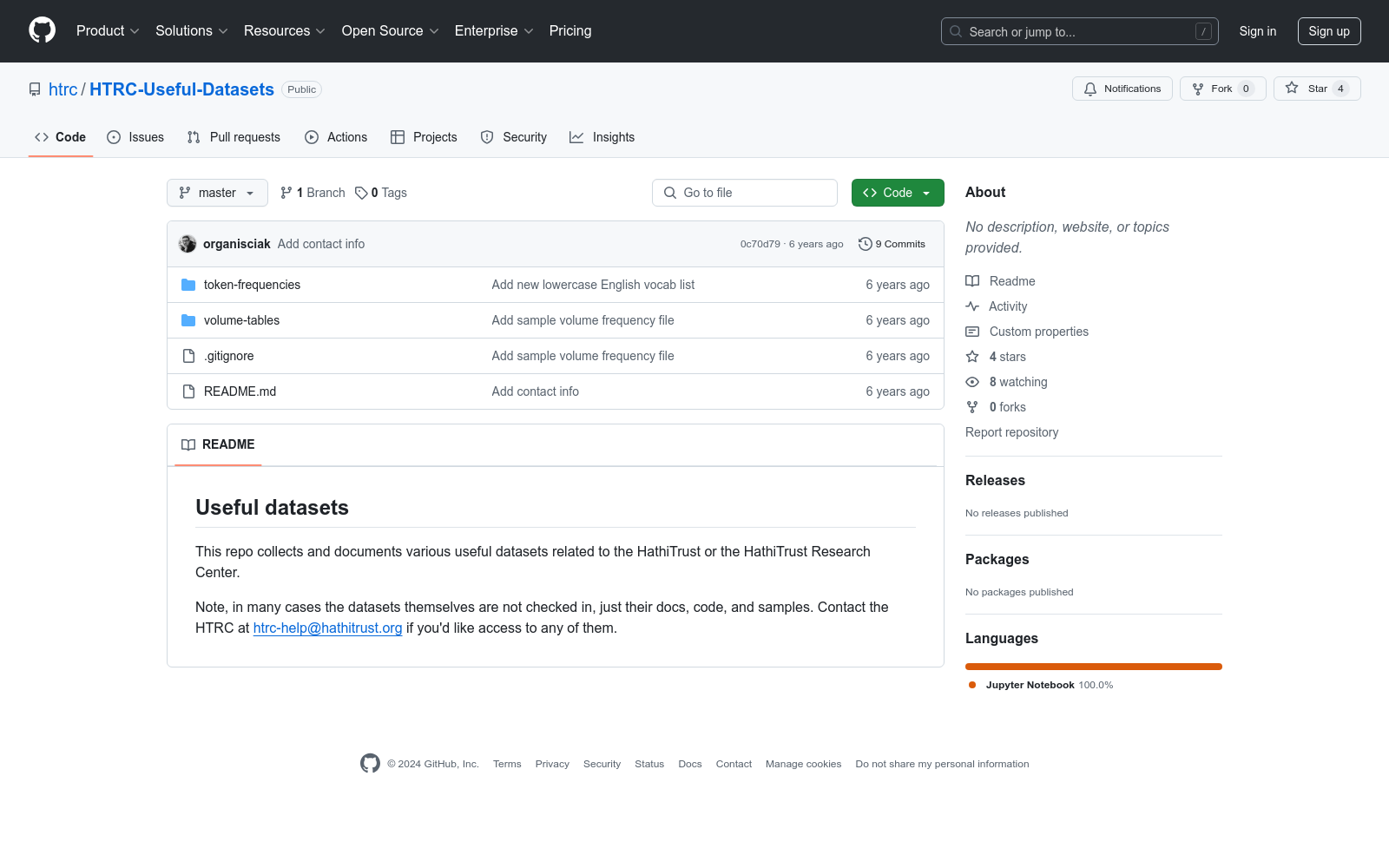
Task: Click the history clock icon by 9 Commits
Action: tap(866, 244)
